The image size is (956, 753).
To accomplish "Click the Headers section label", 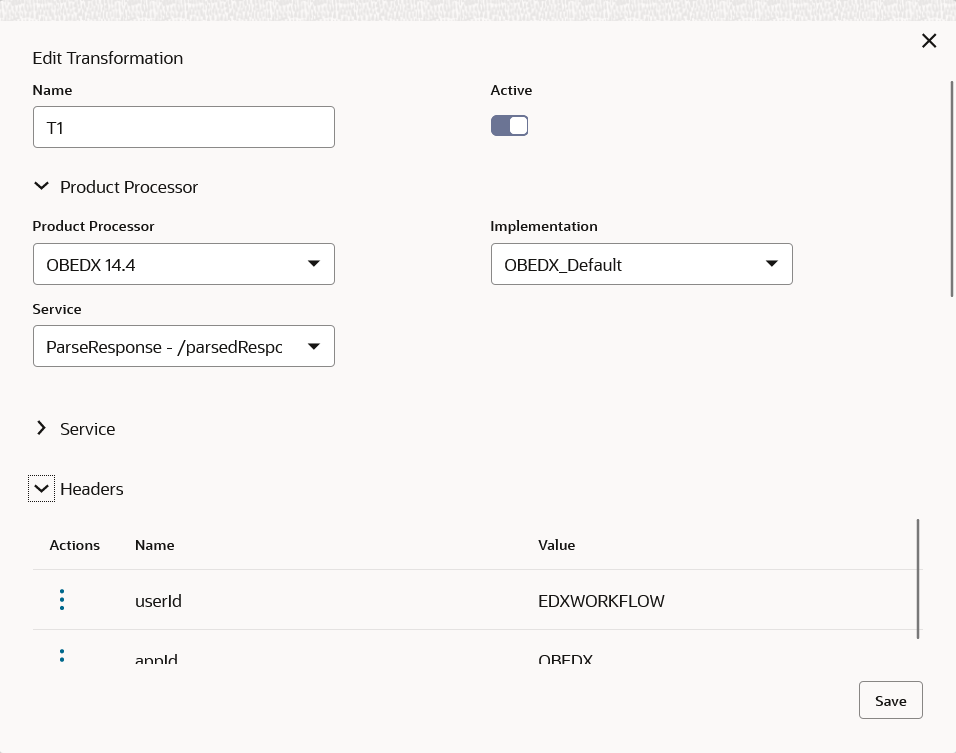I will pos(92,489).
